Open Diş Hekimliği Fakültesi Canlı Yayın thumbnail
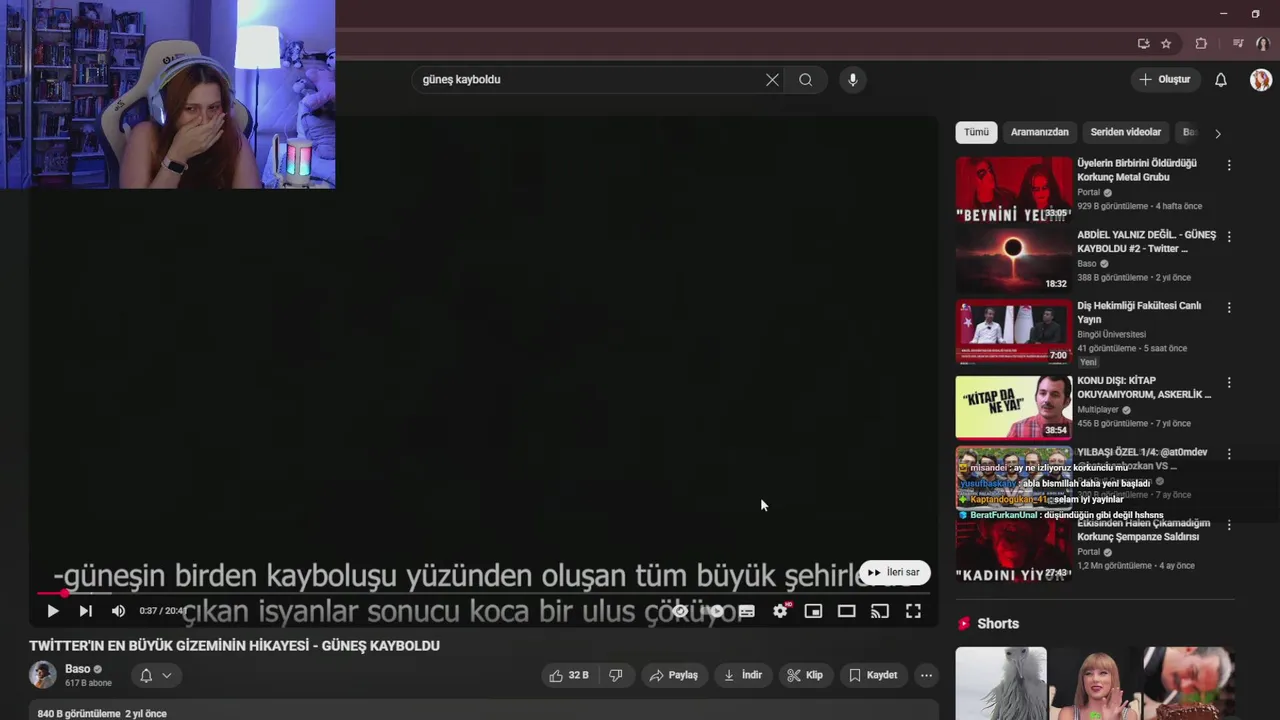 [x=1013, y=332]
